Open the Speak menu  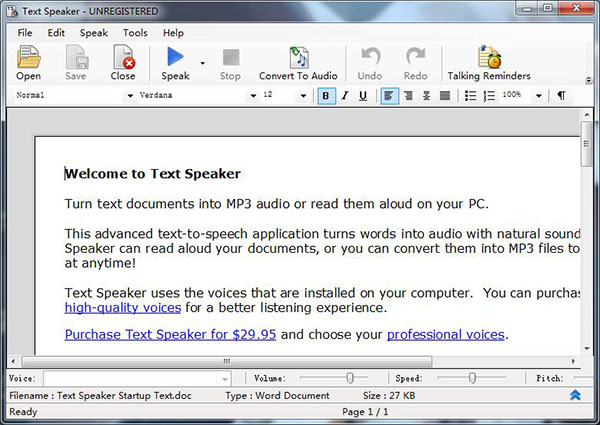pos(94,33)
